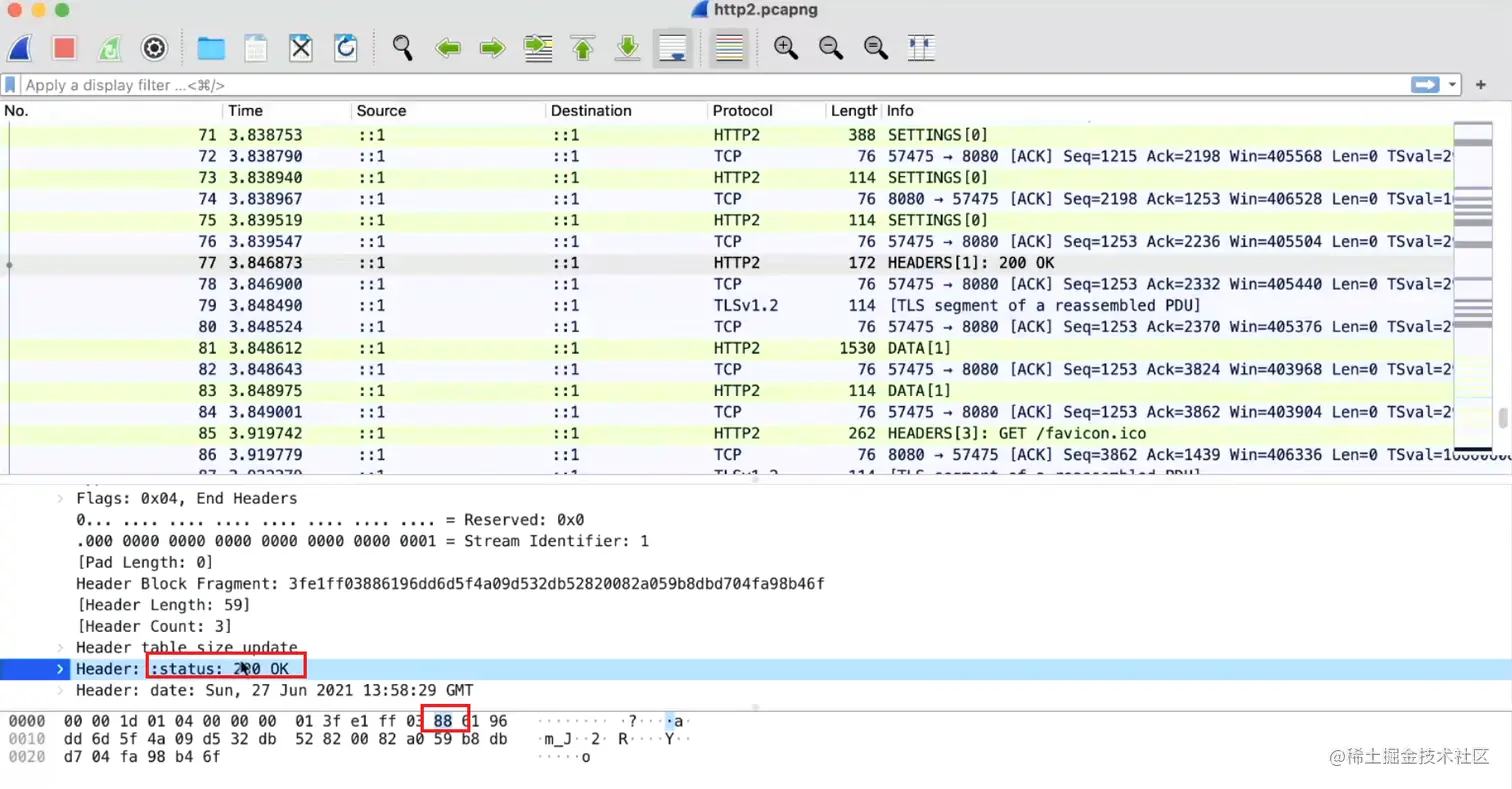Select packet 79 TLSv1.2 segment row

[725, 305]
